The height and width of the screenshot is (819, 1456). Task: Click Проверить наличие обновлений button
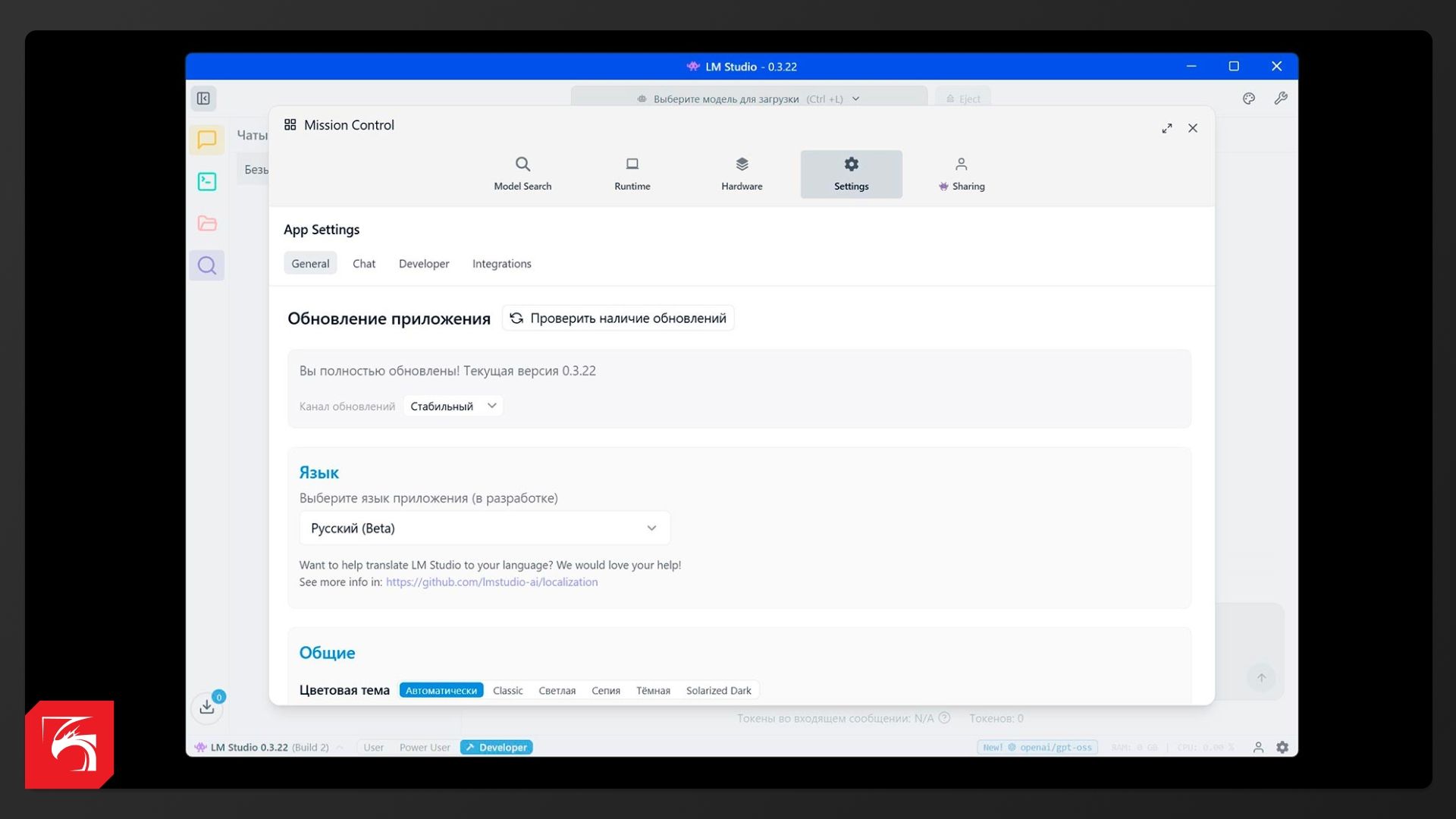click(617, 318)
